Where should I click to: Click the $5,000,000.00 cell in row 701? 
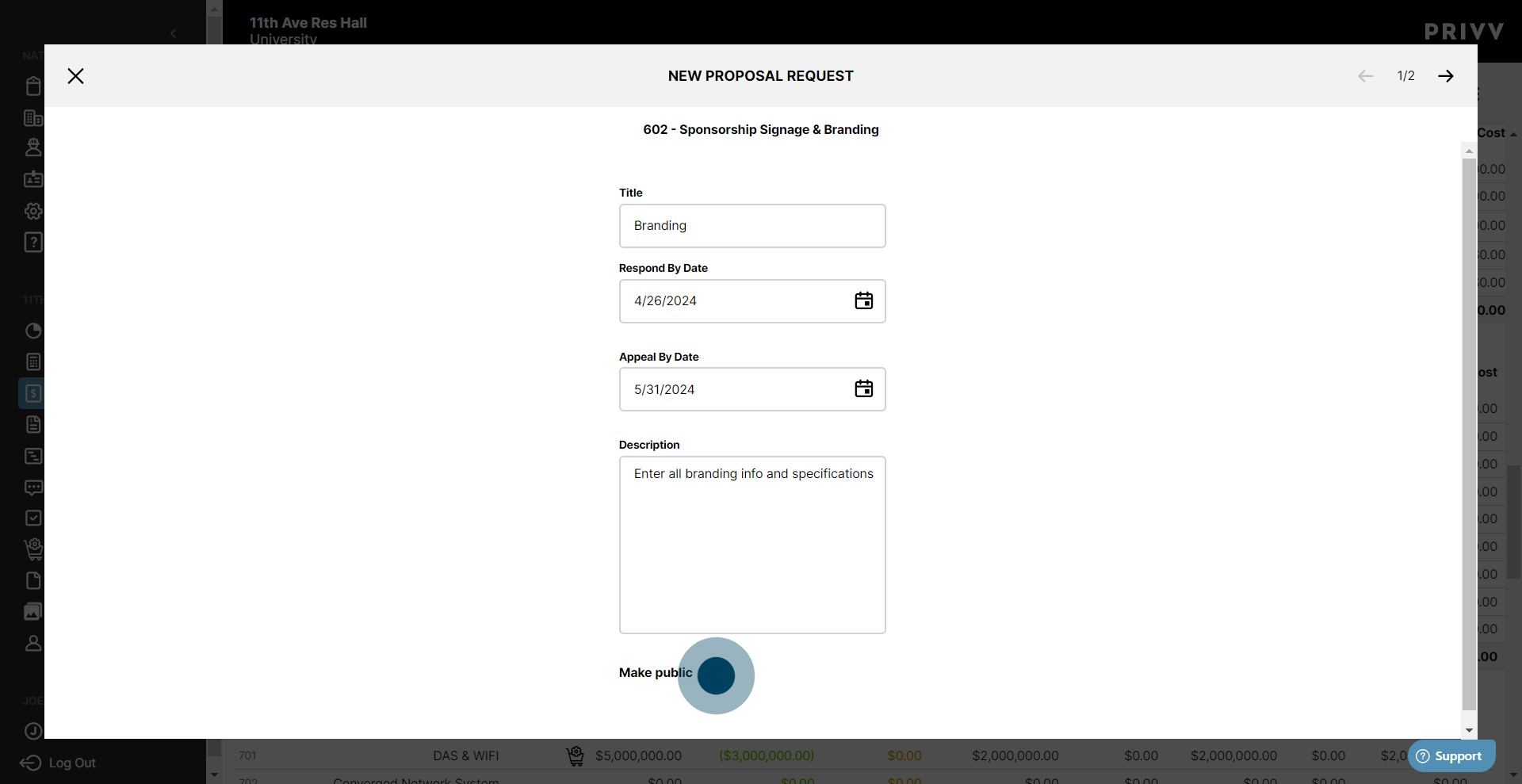pyautogui.click(x=638, y=756)
